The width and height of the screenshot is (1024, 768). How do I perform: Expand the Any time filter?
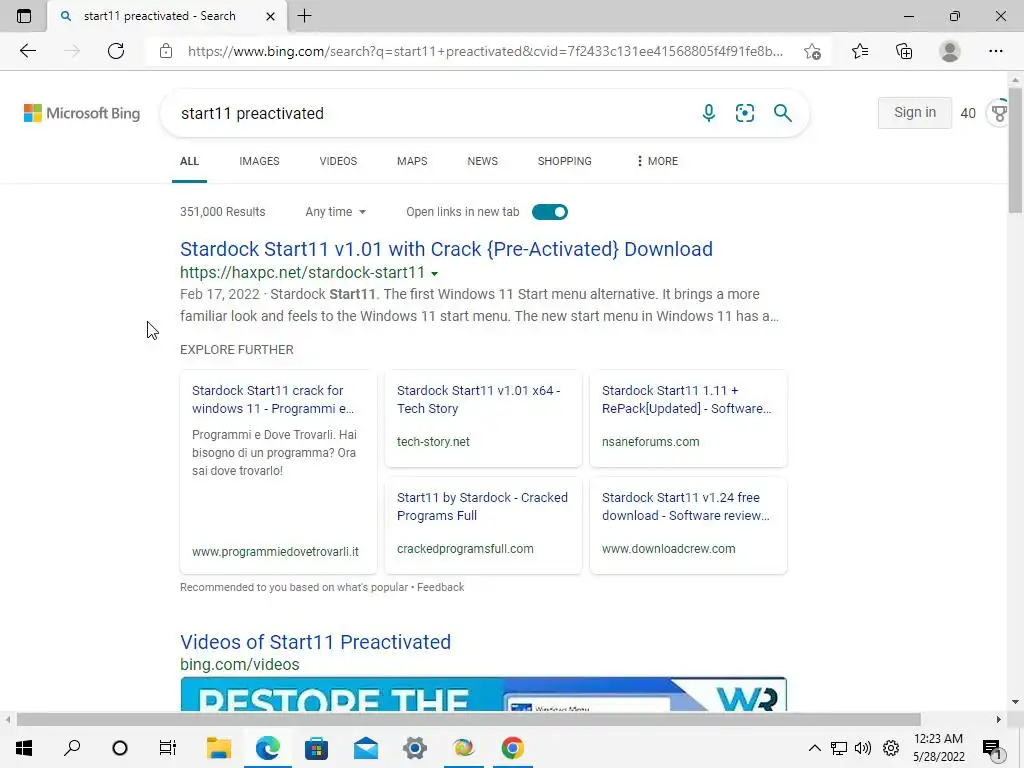335,212
